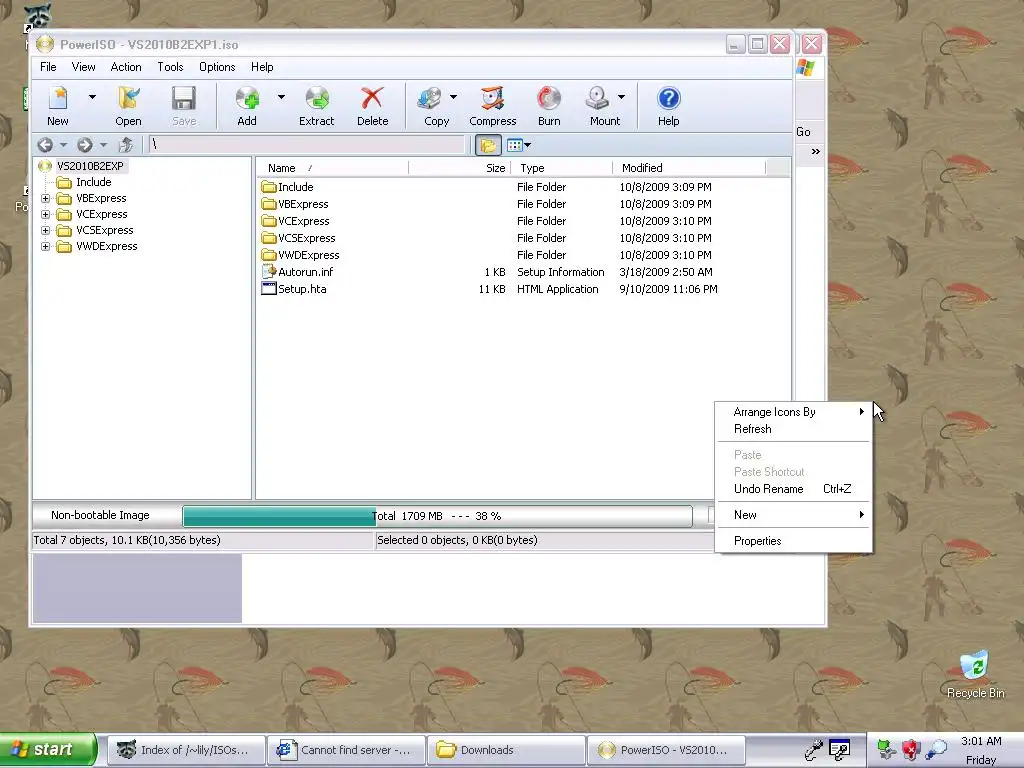Click the Save toolbar icon
This screenshot has width=1024, height=768.
[184, 99]
